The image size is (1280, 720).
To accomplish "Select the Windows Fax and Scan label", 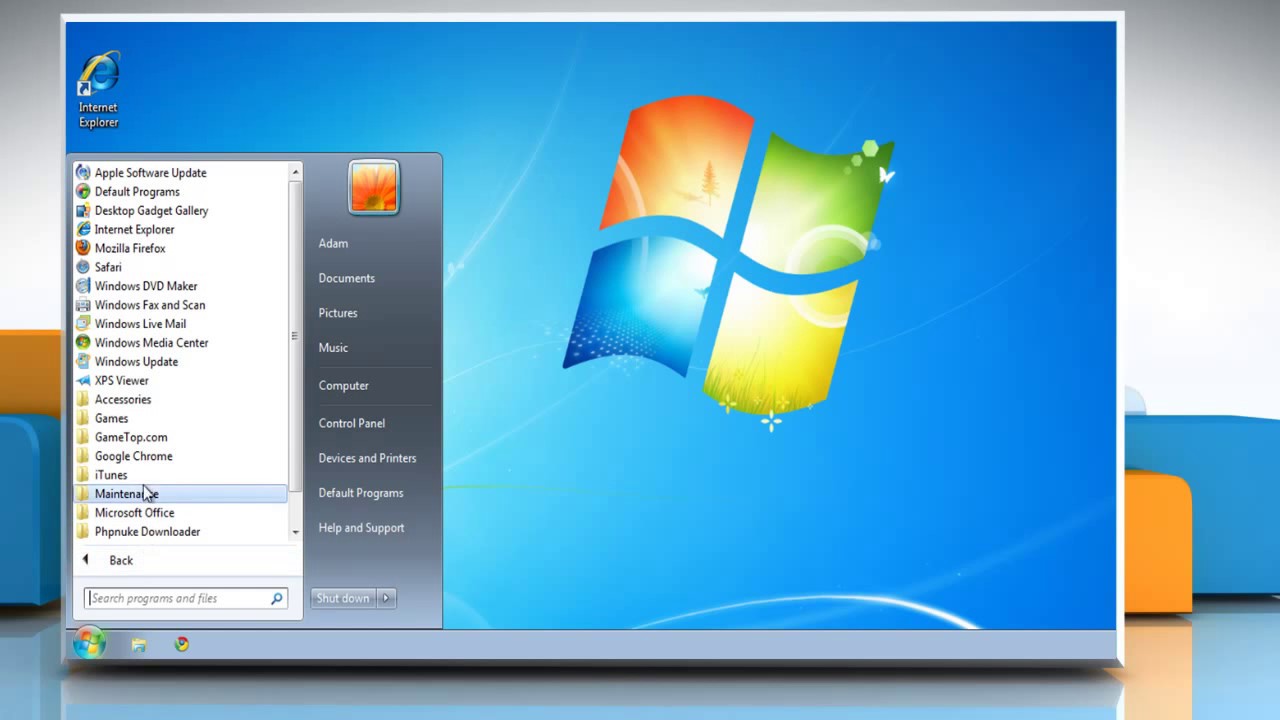I will click(150, 305).
